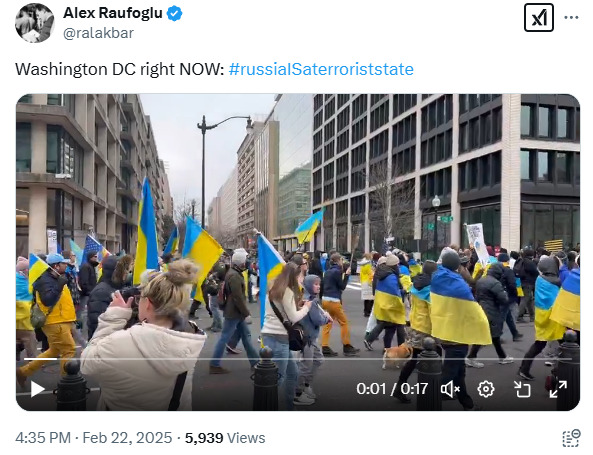The height and width of the screenshot is (455, 593).
Task: Click the bottom-right post analysis icon
Action: pos(571,438)
